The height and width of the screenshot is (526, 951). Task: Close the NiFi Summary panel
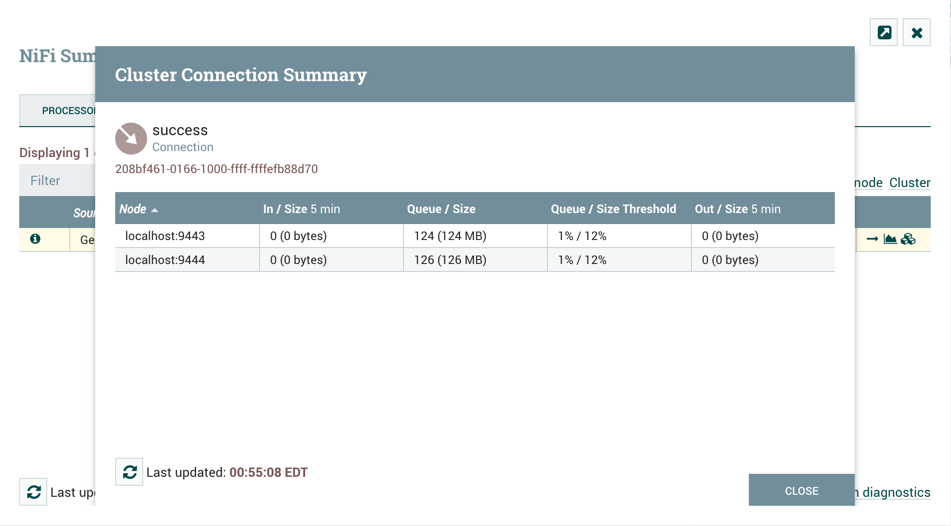[x=917, y=32]
